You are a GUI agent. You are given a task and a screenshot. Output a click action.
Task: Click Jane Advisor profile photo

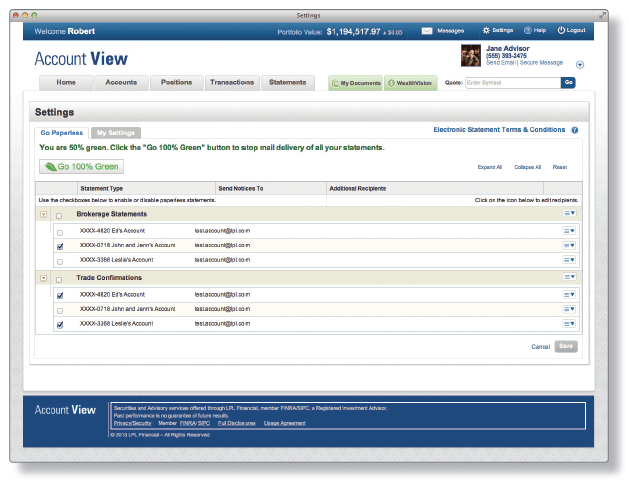pyautogui.click(x=471, y=55)
